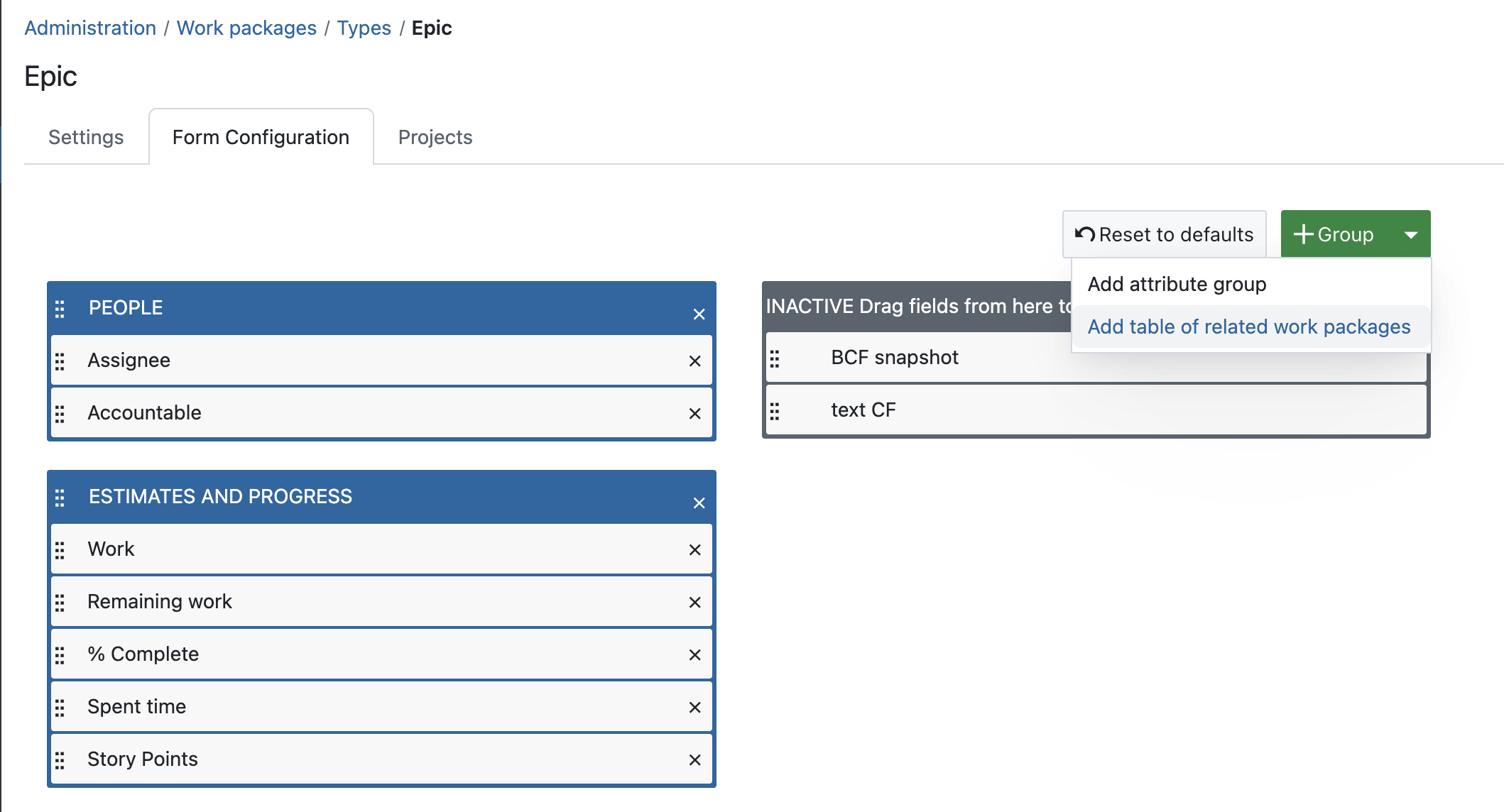Remove the Work field using the X icon

[x=694, y=549]
